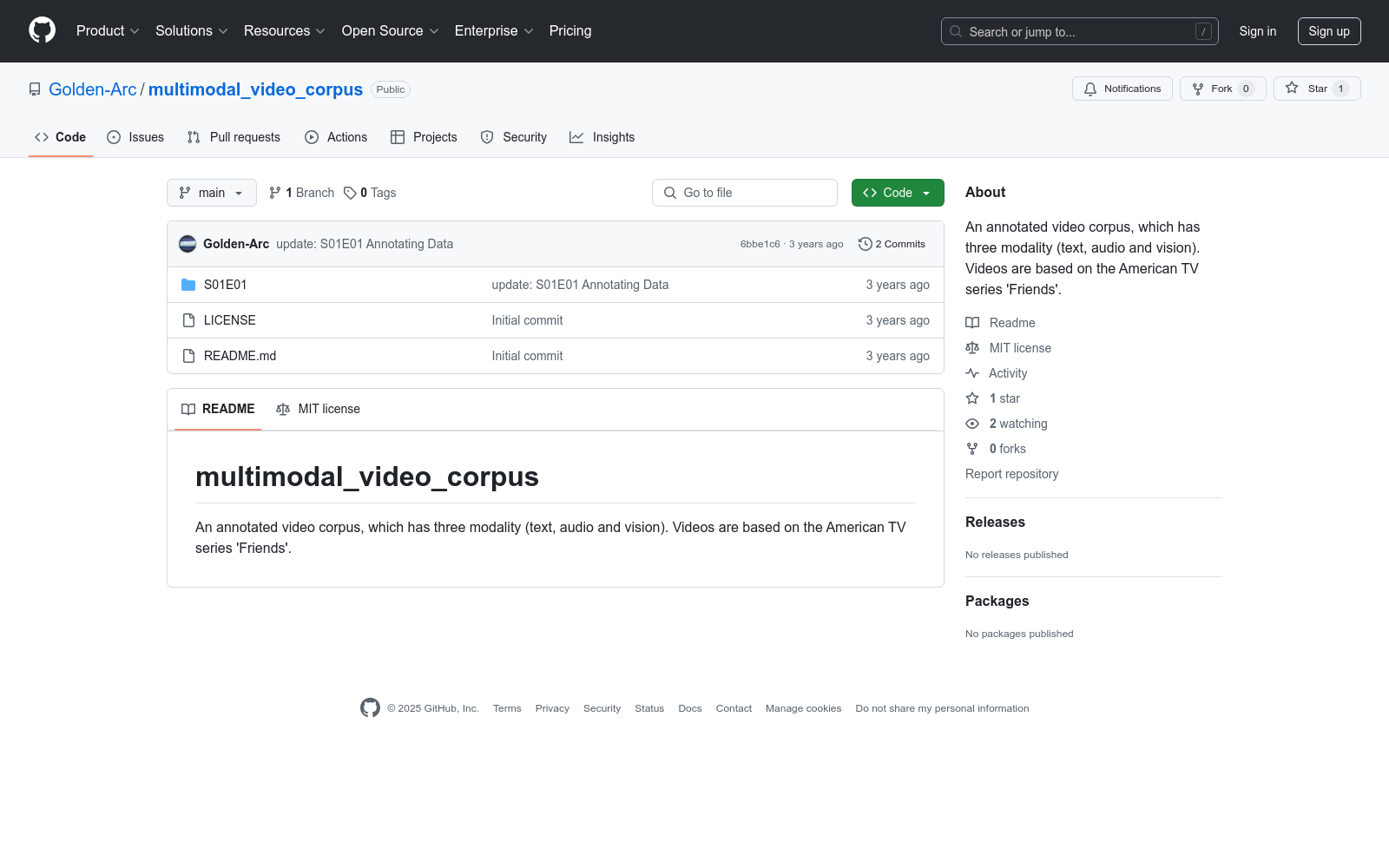Switch to the Security tab
The image size is (1389, 868).
point(514,137)
